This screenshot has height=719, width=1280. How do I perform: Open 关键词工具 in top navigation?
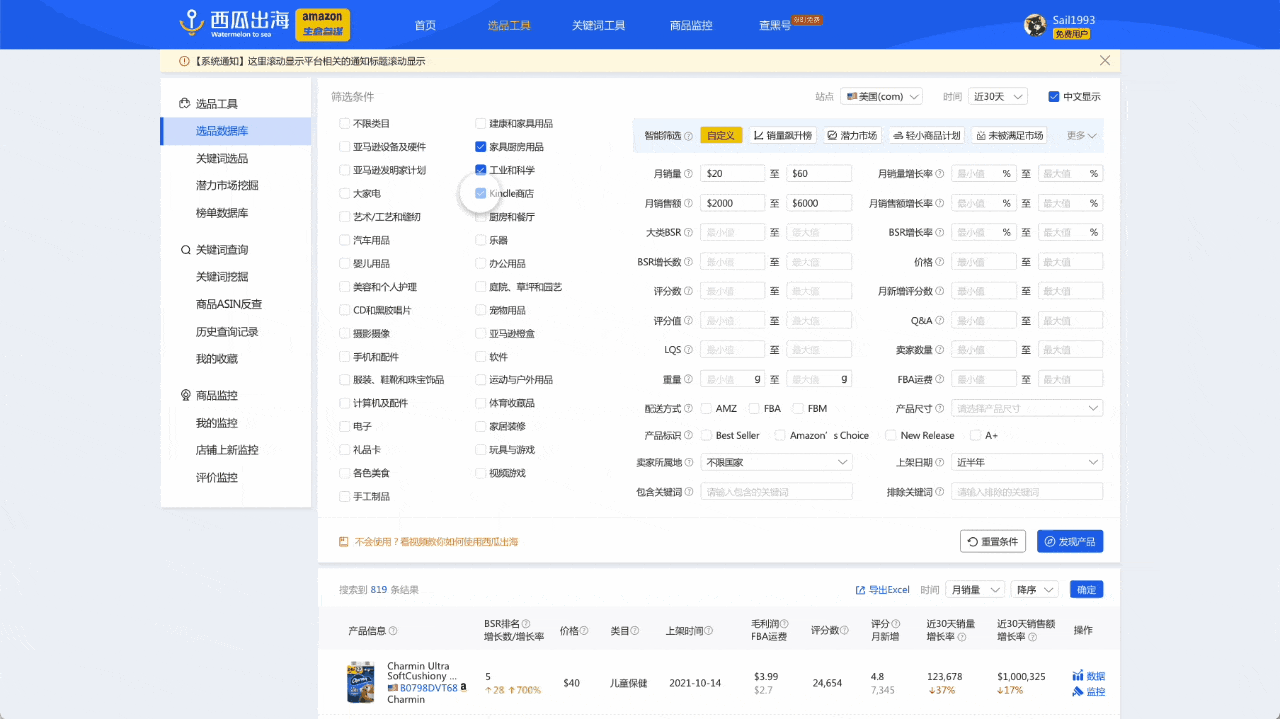point(599,26)
